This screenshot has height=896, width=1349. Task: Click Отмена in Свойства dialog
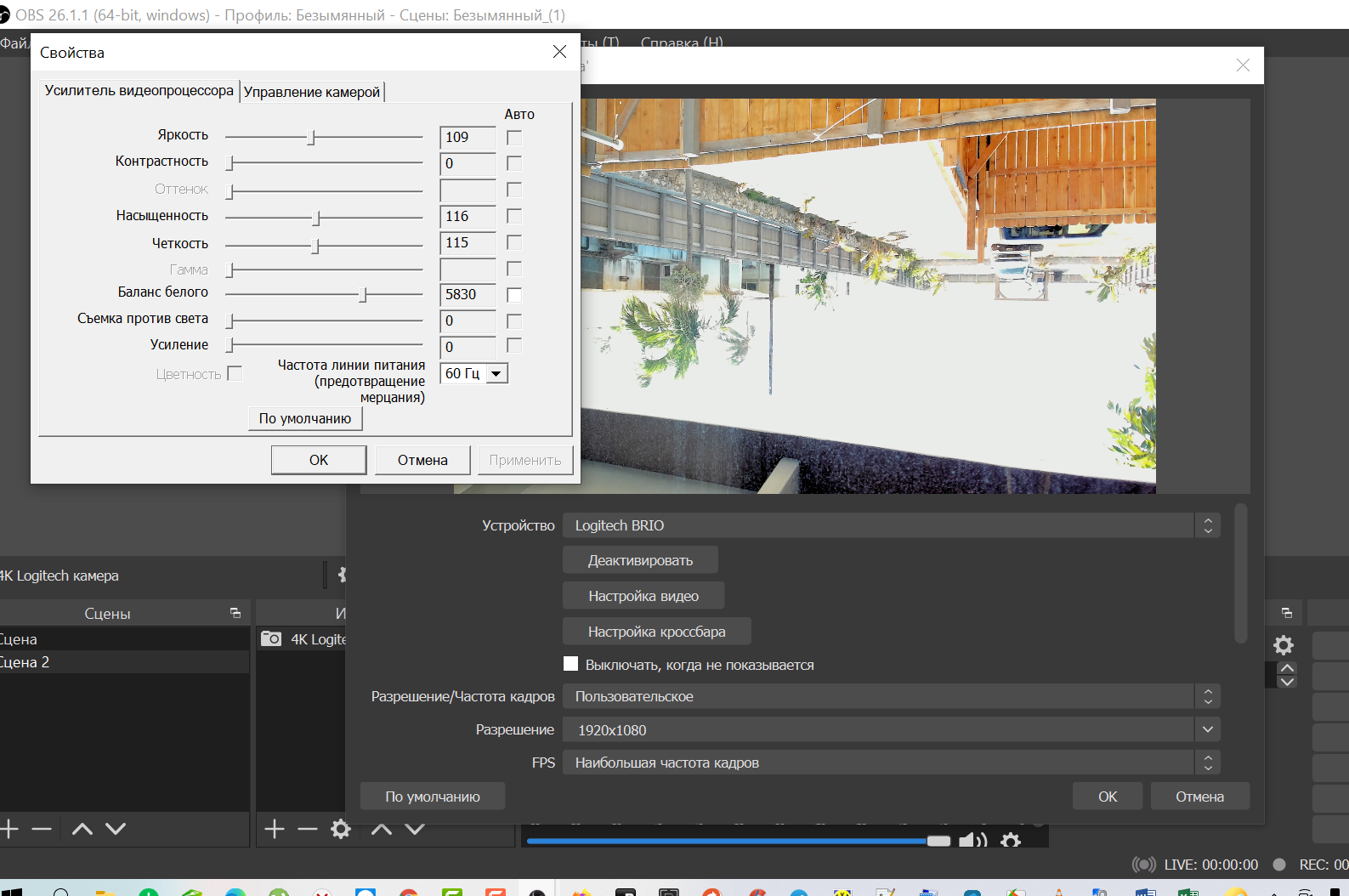pos(422,460)
